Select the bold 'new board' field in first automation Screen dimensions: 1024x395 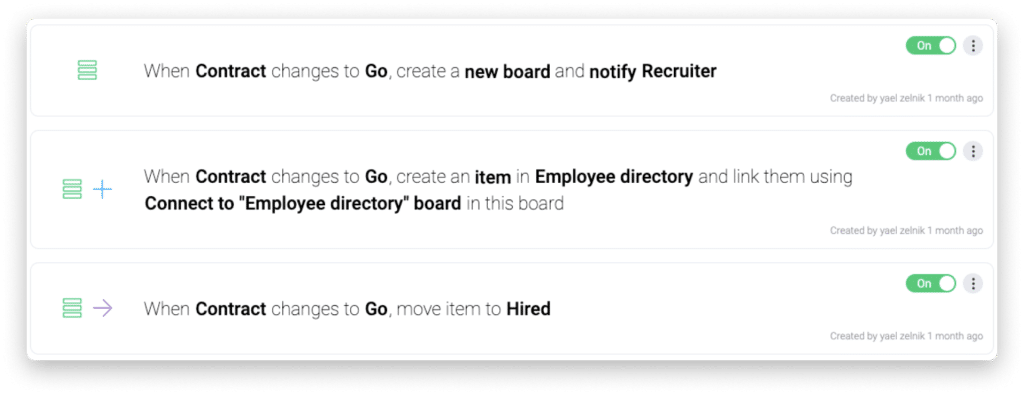click(x=507, y=71)
